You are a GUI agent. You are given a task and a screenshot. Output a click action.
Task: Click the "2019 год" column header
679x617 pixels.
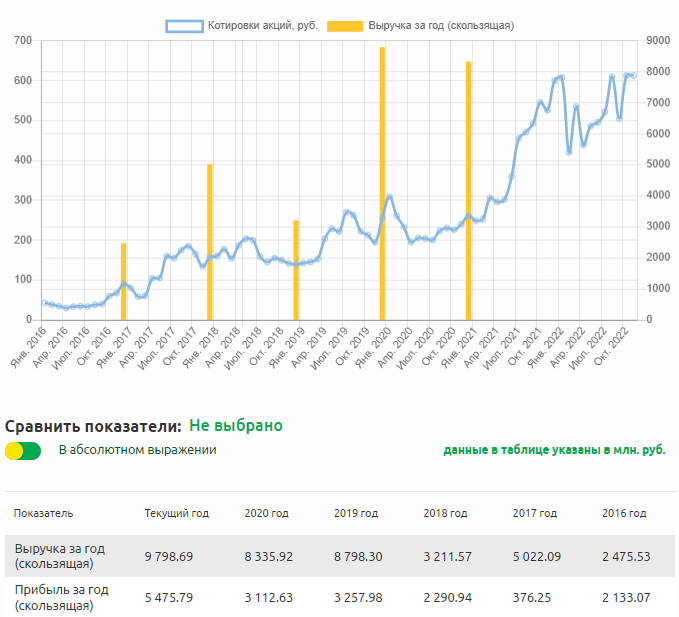(356, 513)
